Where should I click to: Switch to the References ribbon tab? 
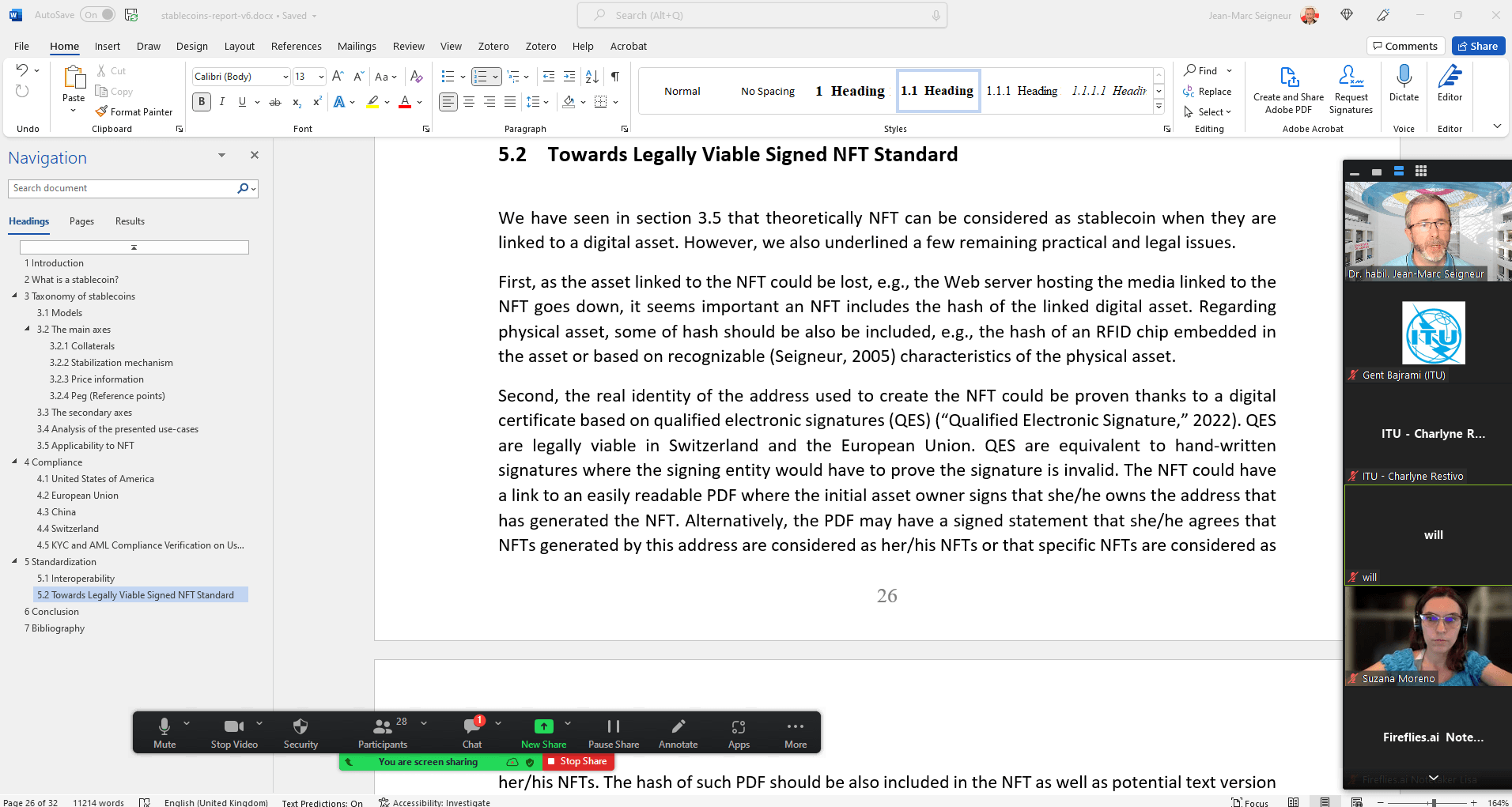click(296, 46)
